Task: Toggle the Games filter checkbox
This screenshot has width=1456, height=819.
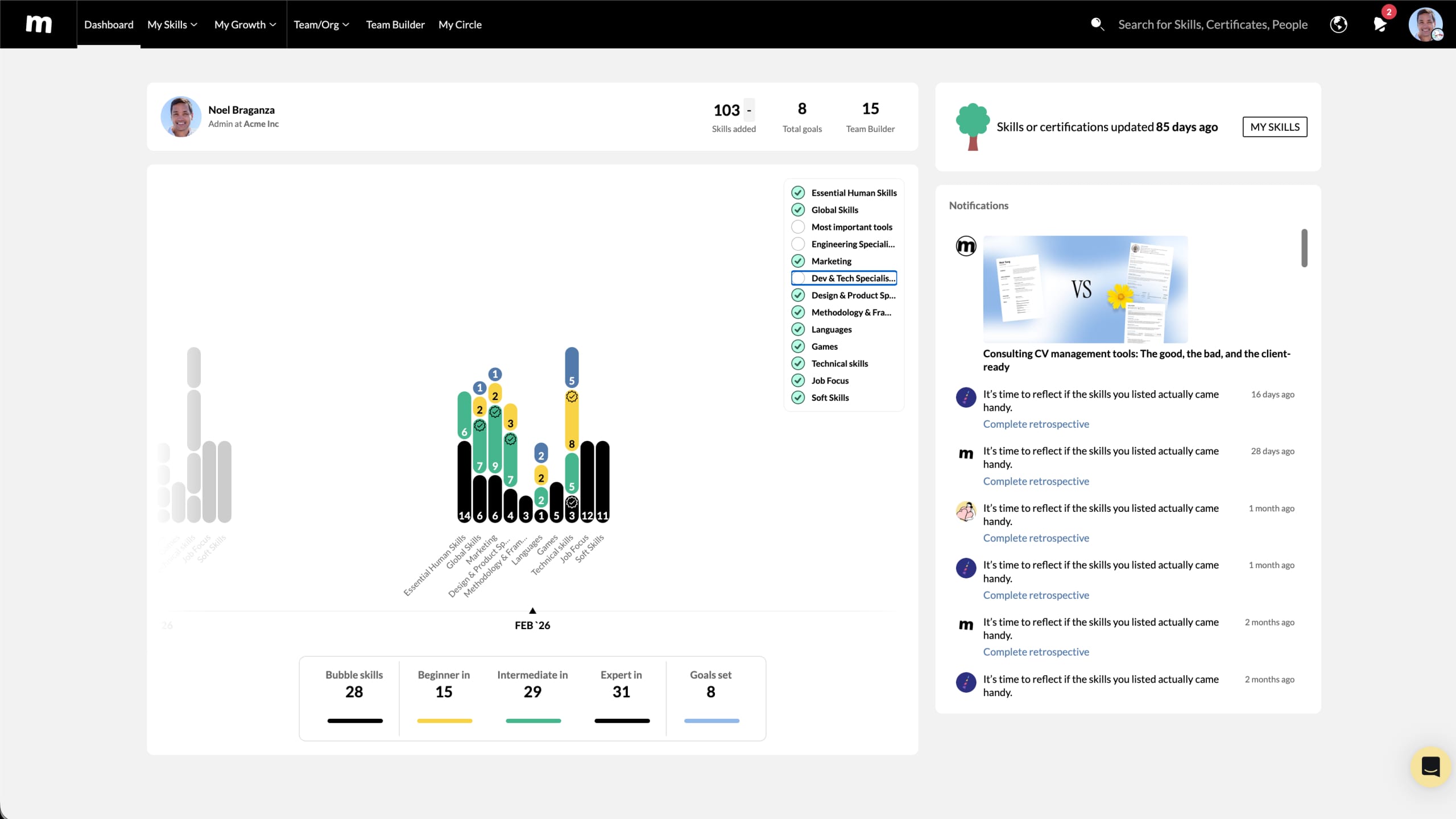Action: click(x=798, y=346)
